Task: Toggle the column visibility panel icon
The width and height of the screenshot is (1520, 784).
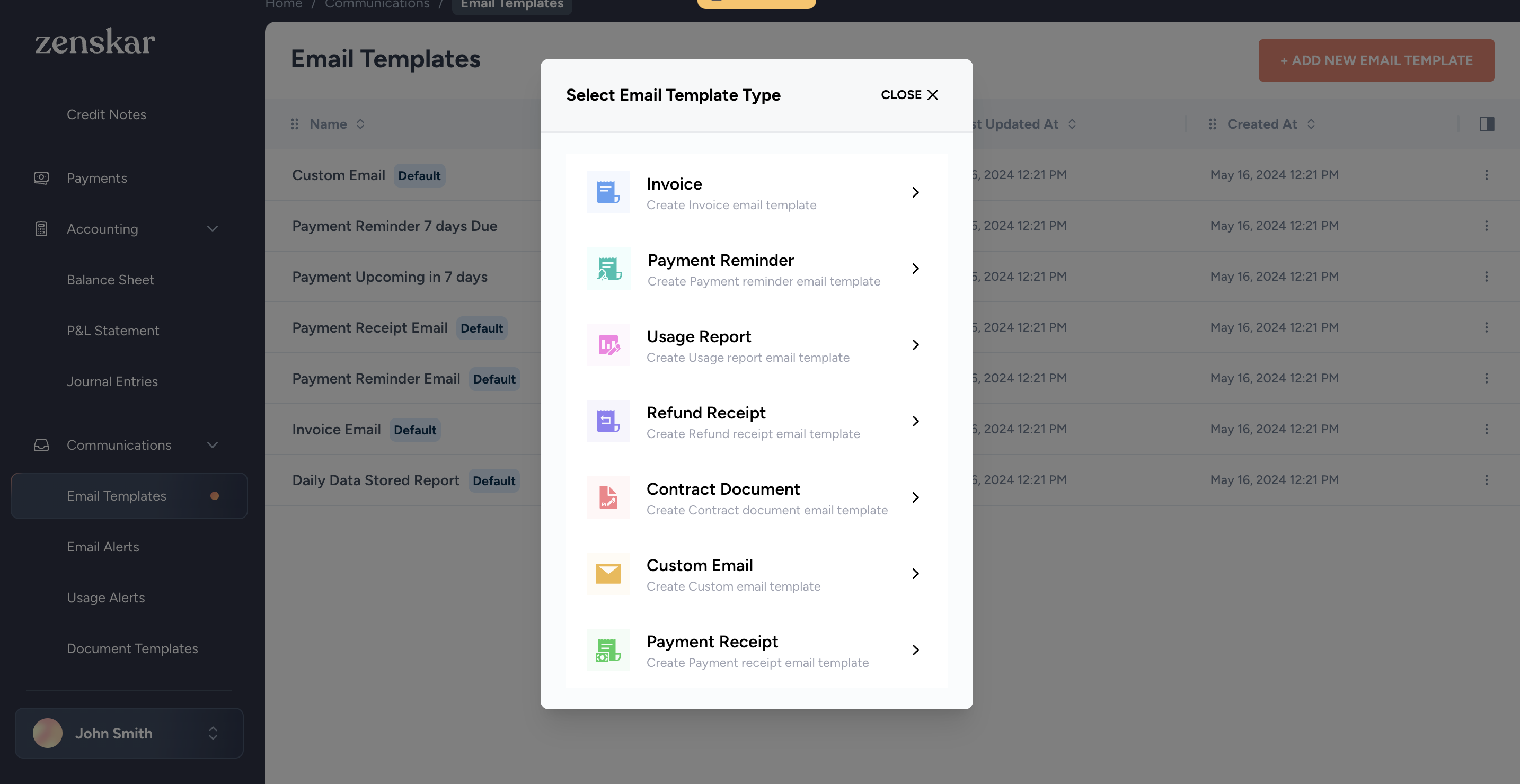Action: click(x=1488, y=124)
